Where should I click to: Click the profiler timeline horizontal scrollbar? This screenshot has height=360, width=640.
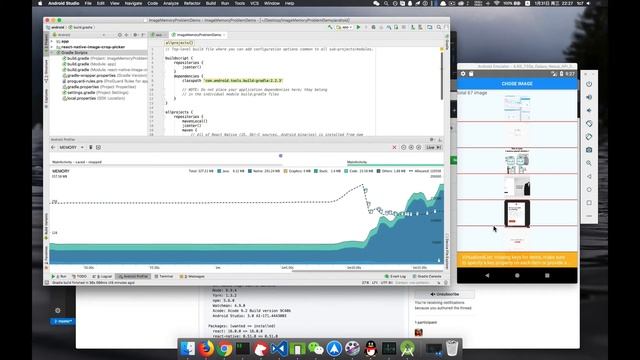click(368, 271)
